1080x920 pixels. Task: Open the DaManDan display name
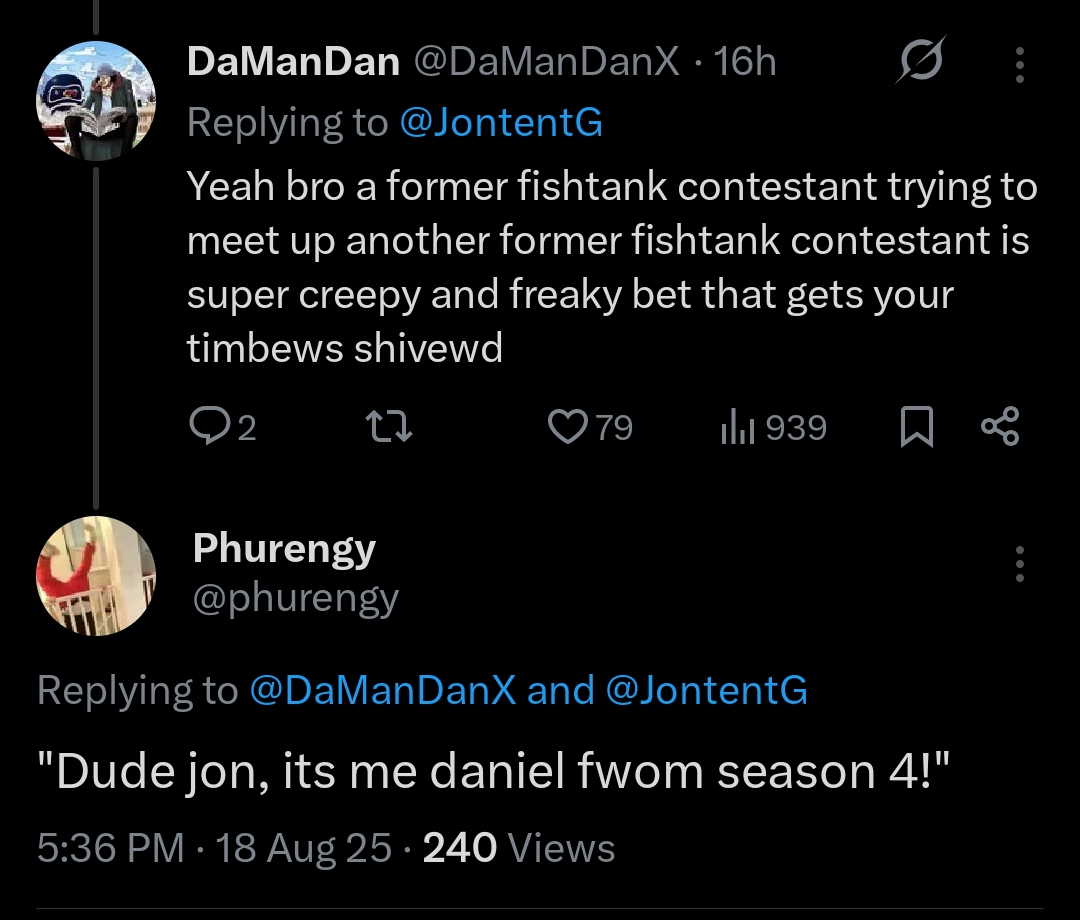(x=293, y=63)
